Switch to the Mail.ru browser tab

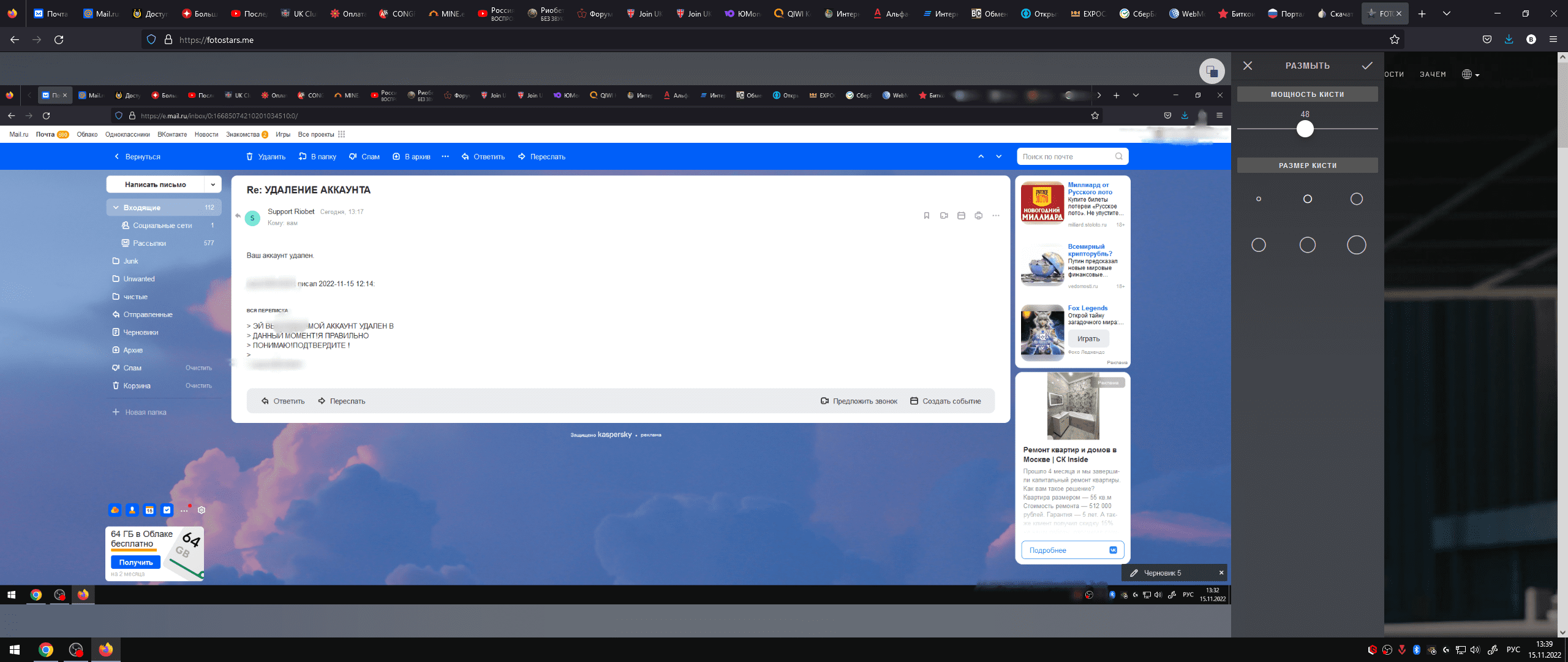point(101,13)
